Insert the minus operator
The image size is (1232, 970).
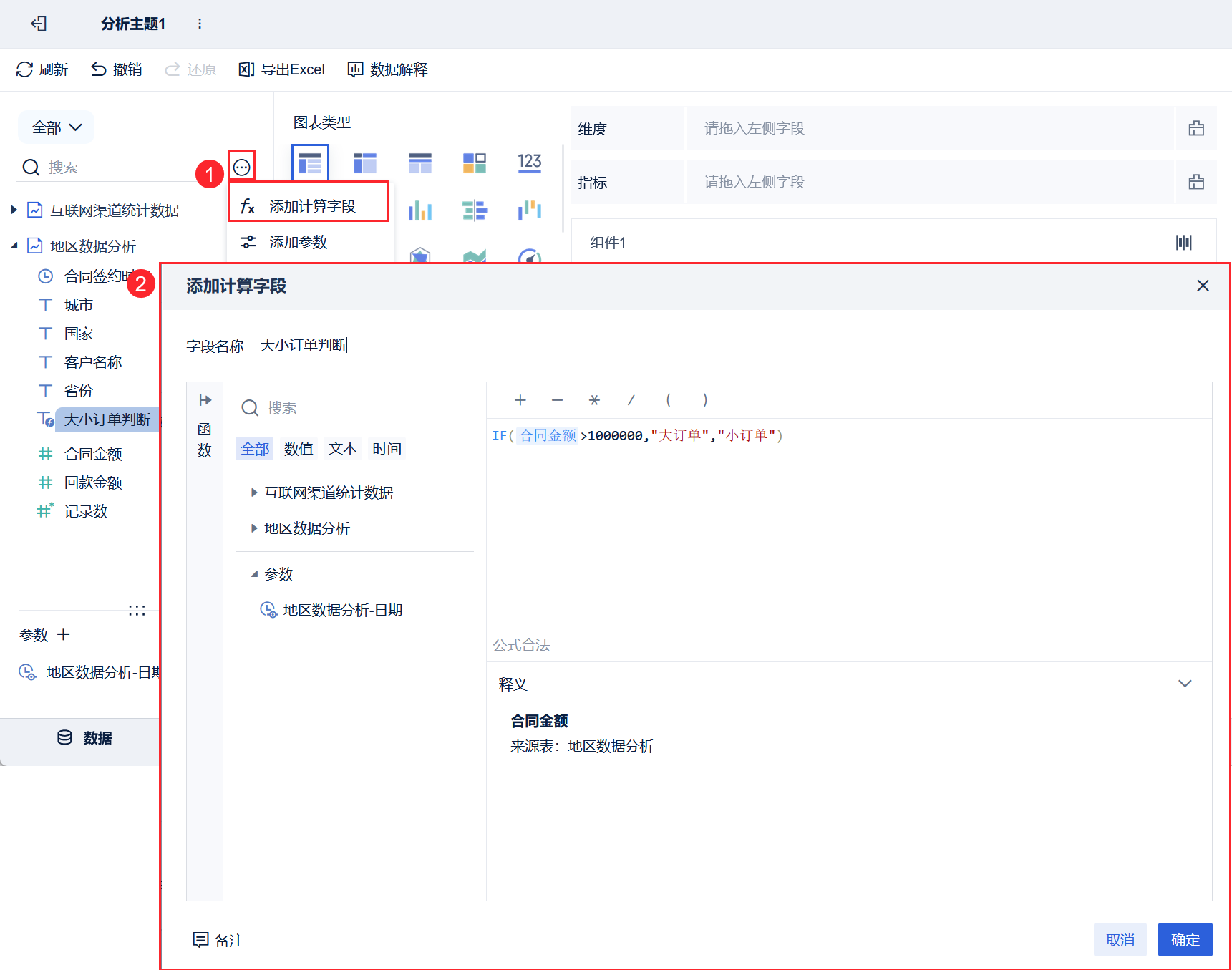[558, 400]
